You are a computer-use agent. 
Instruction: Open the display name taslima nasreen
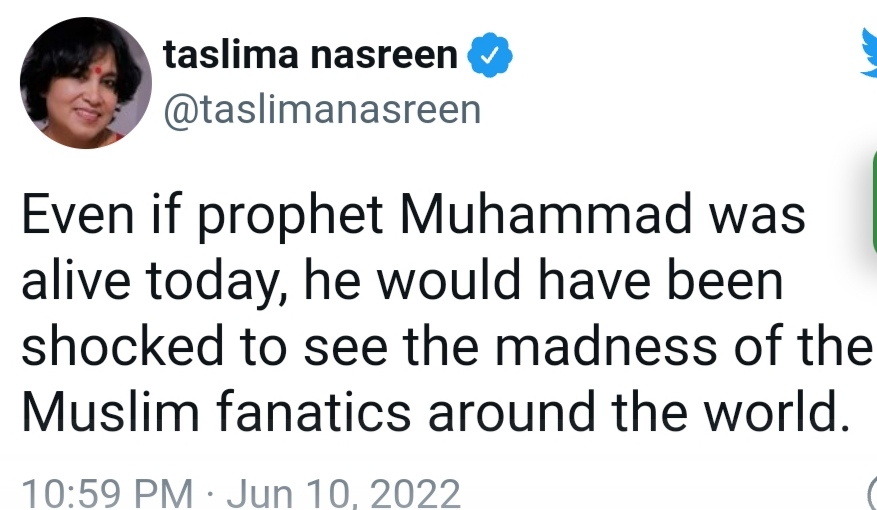tap(310, 55)
